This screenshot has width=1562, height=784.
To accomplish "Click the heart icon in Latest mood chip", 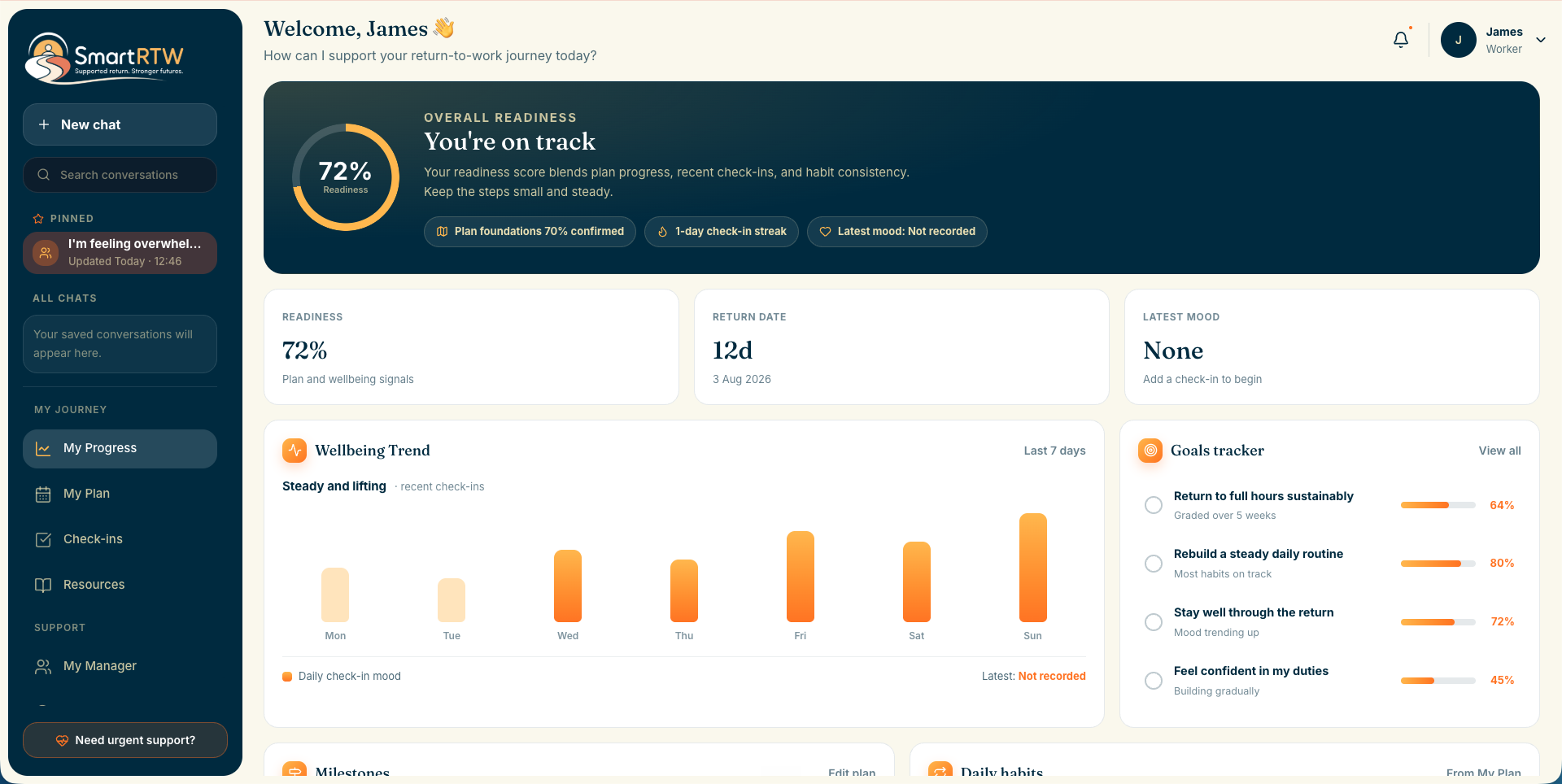I will pos(825,232).
